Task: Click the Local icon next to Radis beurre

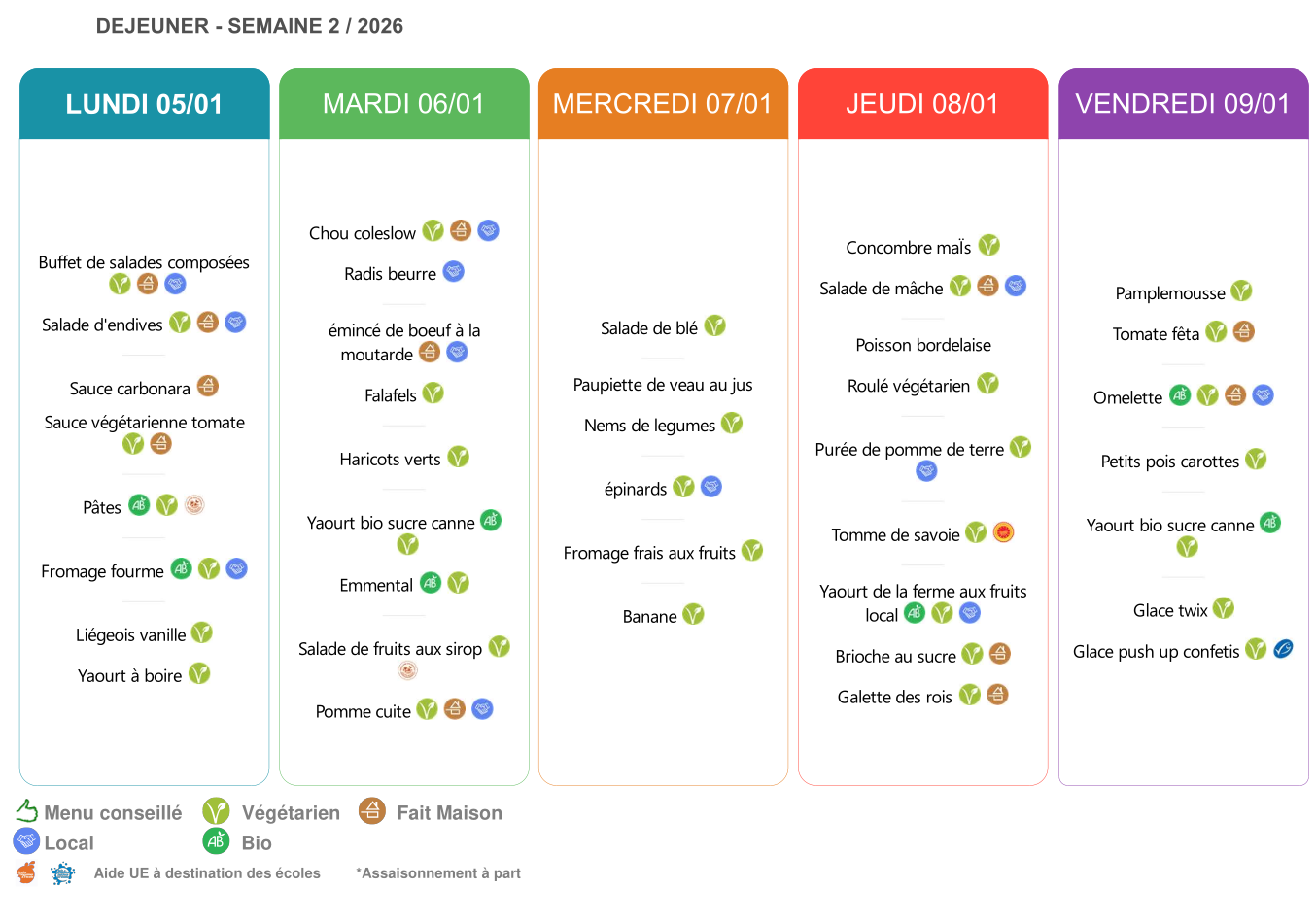Action: [x=454, y=272]
